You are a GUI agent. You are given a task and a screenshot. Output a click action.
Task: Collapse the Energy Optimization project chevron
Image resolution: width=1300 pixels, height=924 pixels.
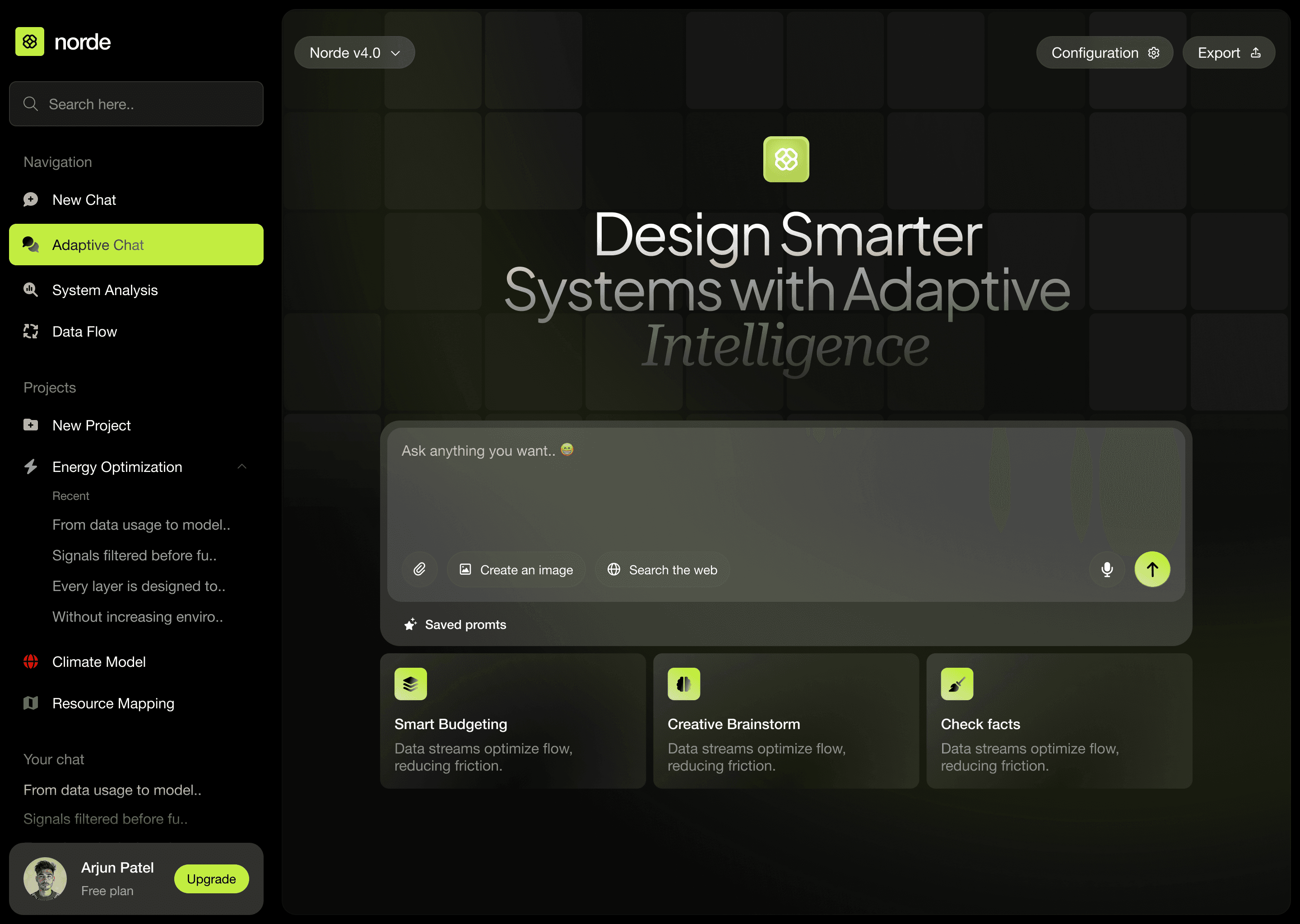tap(242, 467)
